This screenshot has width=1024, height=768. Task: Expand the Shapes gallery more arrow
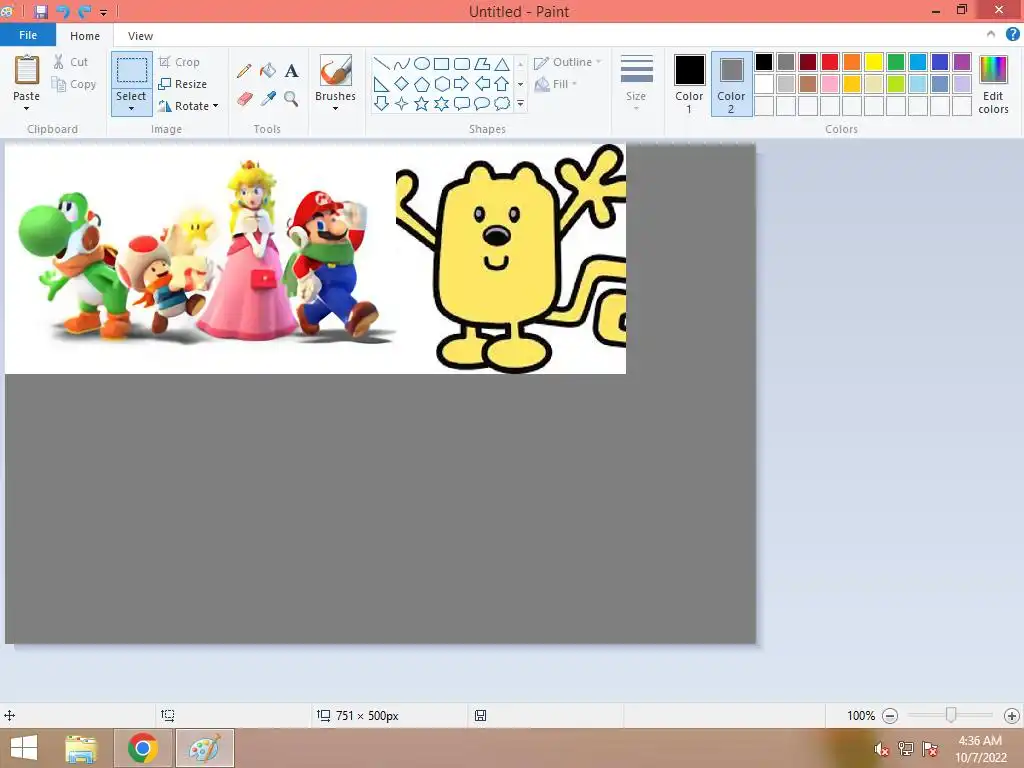coord(520,103)
